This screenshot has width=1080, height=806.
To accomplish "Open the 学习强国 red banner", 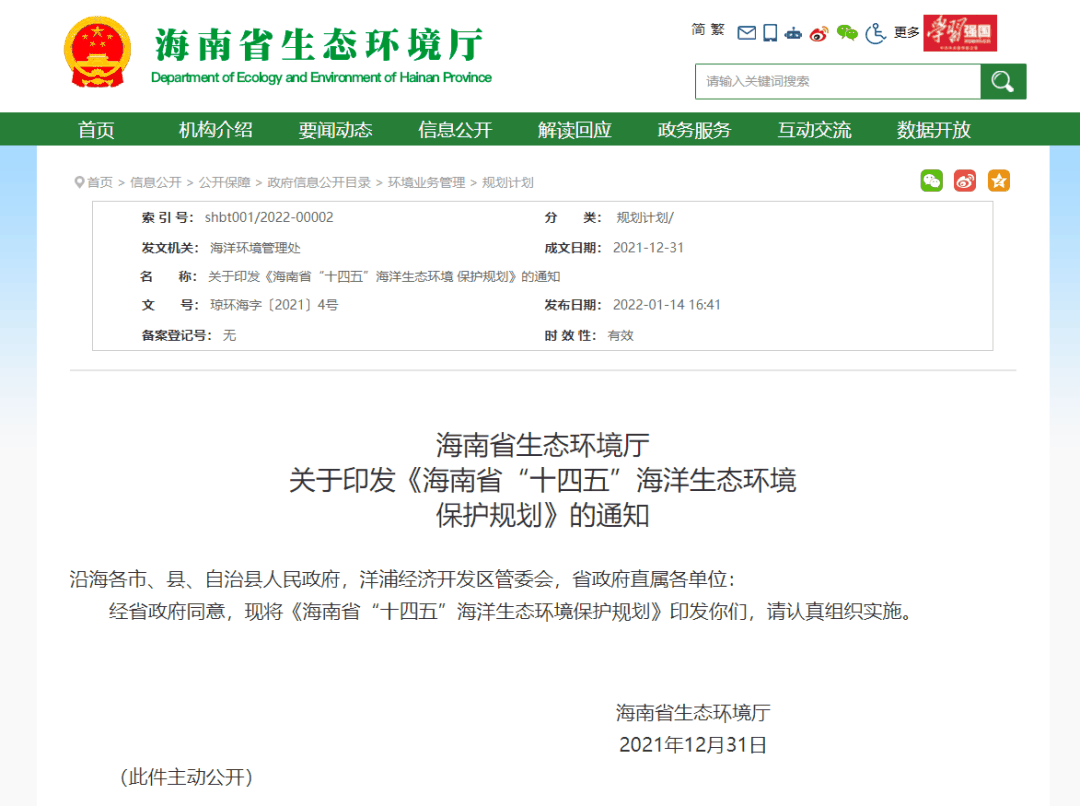I will coord(960,33).
